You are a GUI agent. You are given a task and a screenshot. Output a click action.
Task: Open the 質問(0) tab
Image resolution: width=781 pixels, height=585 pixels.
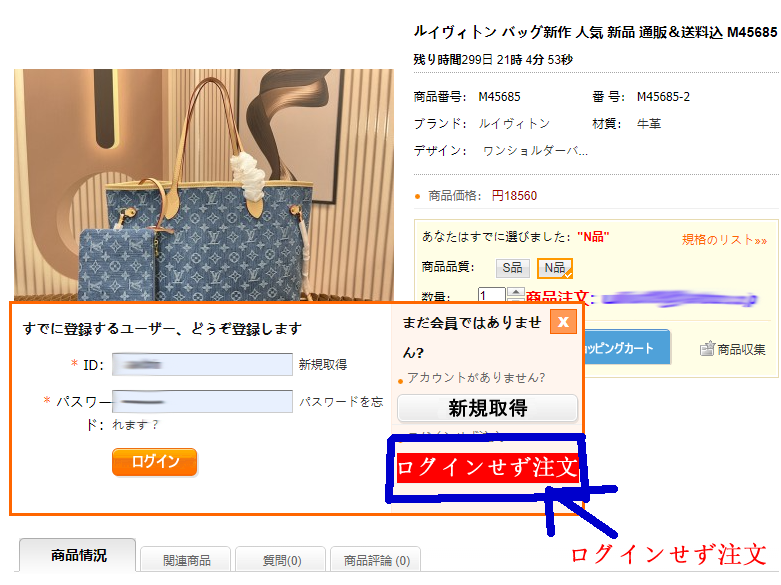(281, 560)
